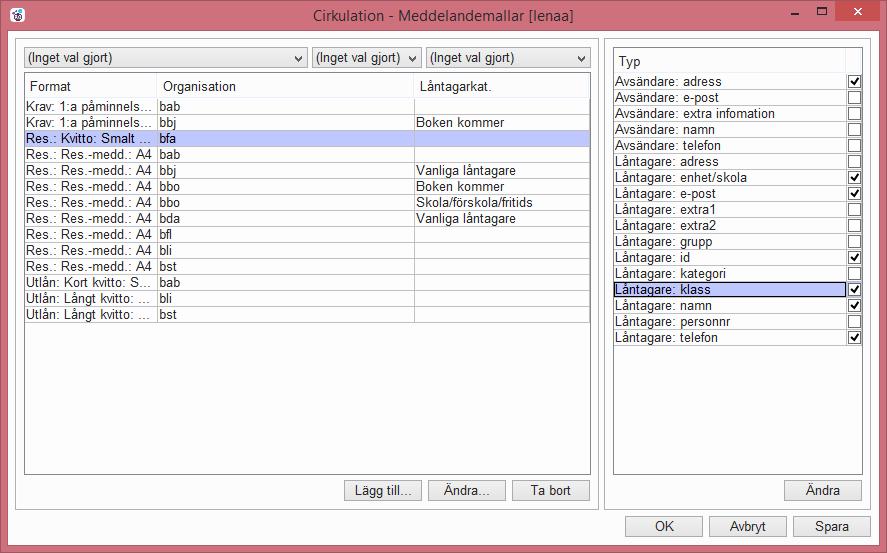Select Res.-medd.: A4 bbo Boken kommer row
Screen dimensions: 887x553
[307, 187]
